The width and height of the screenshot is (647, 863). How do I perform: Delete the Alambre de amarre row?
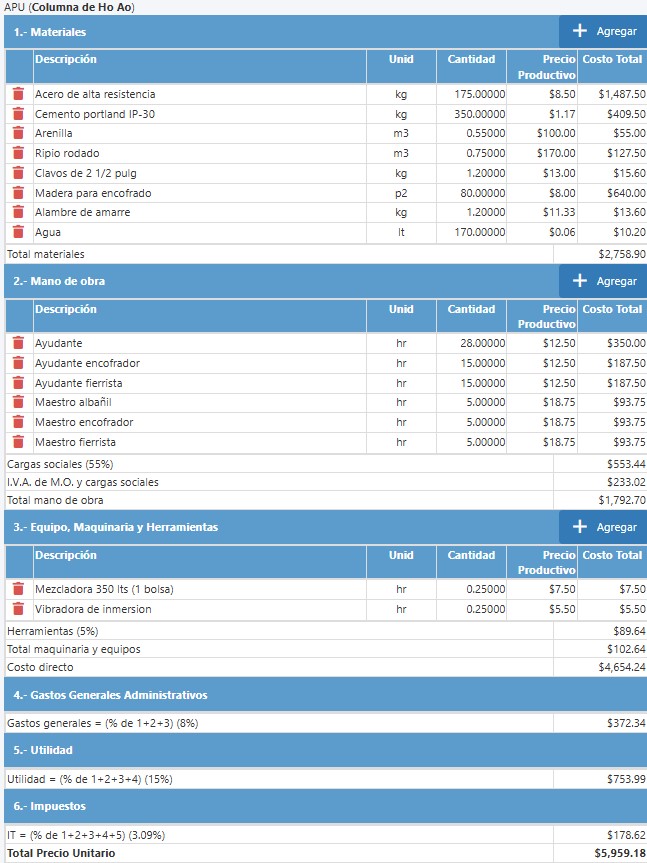click(x=18, y=212)
